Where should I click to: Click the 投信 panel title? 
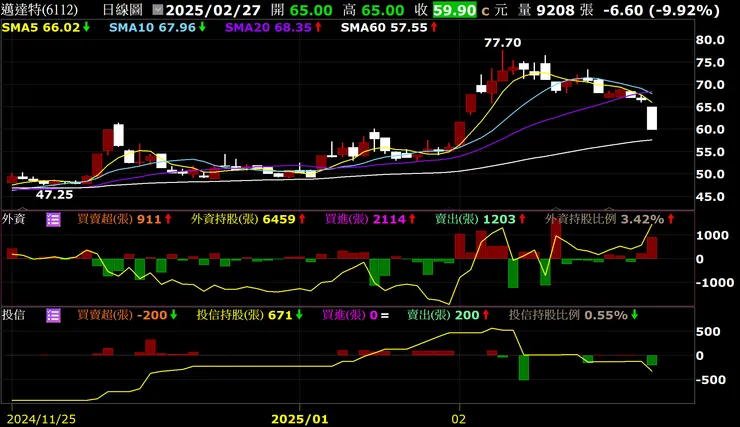pos(14,315)
